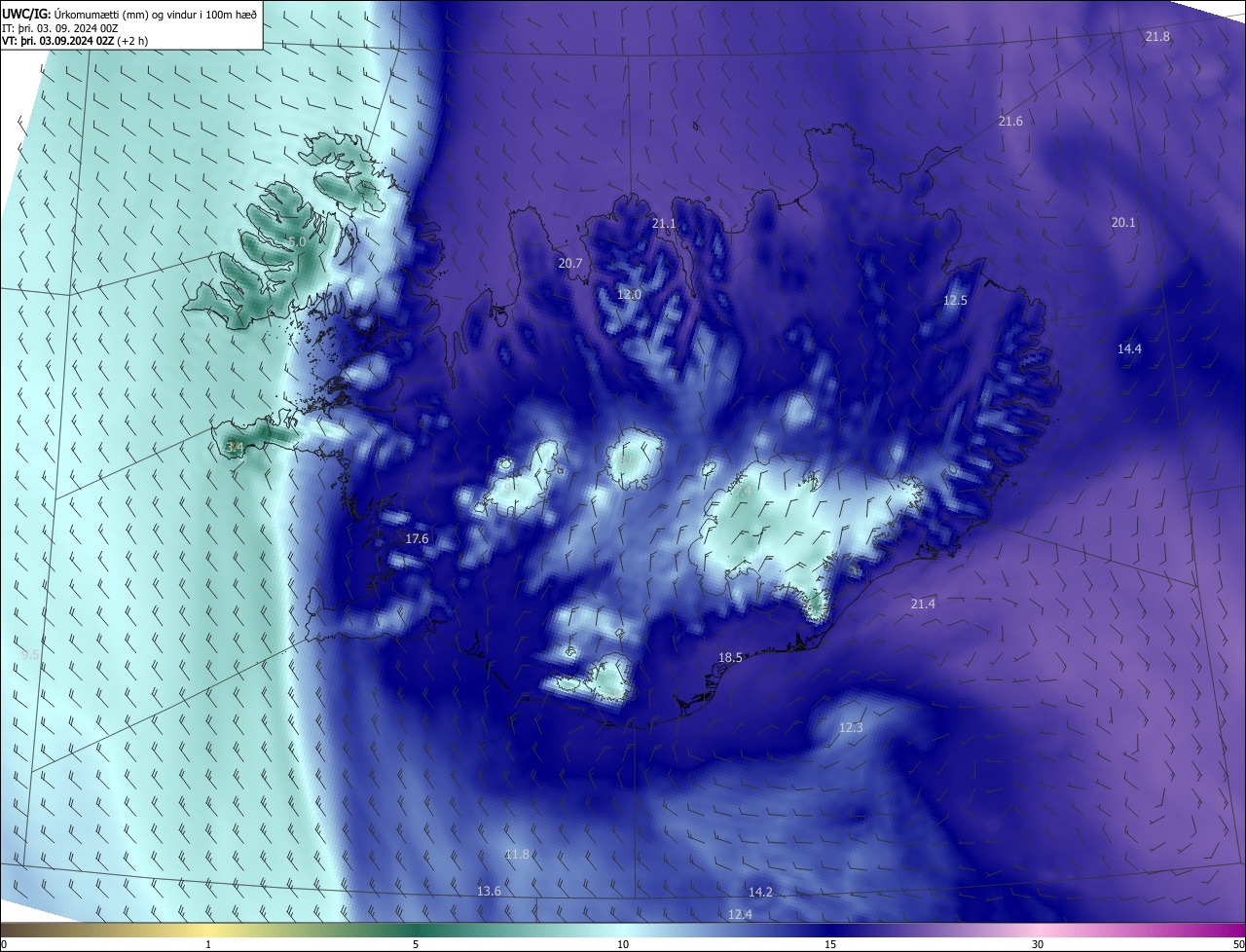Click the 30 tick on color scale
This screenshot has width=1246, height=952.
point(1038,944)
